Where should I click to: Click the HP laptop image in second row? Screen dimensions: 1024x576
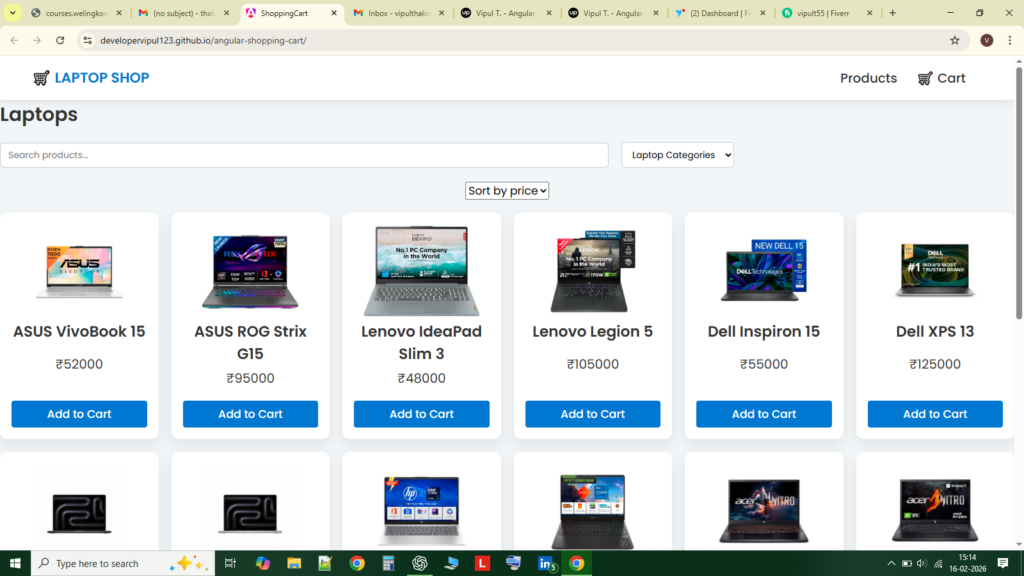click(421, 511)
